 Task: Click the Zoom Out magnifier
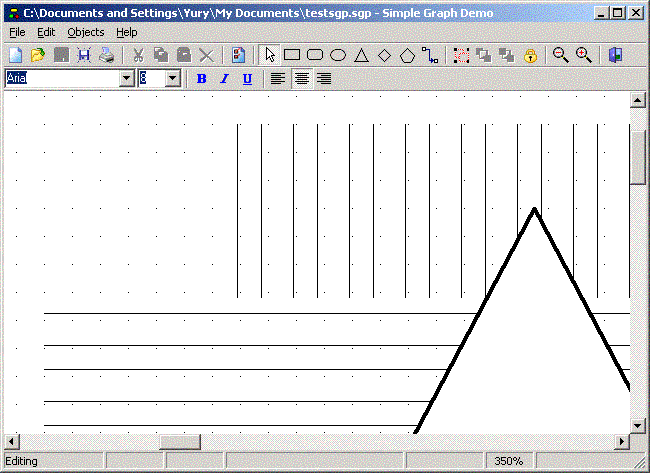click(x=560, y=56)
